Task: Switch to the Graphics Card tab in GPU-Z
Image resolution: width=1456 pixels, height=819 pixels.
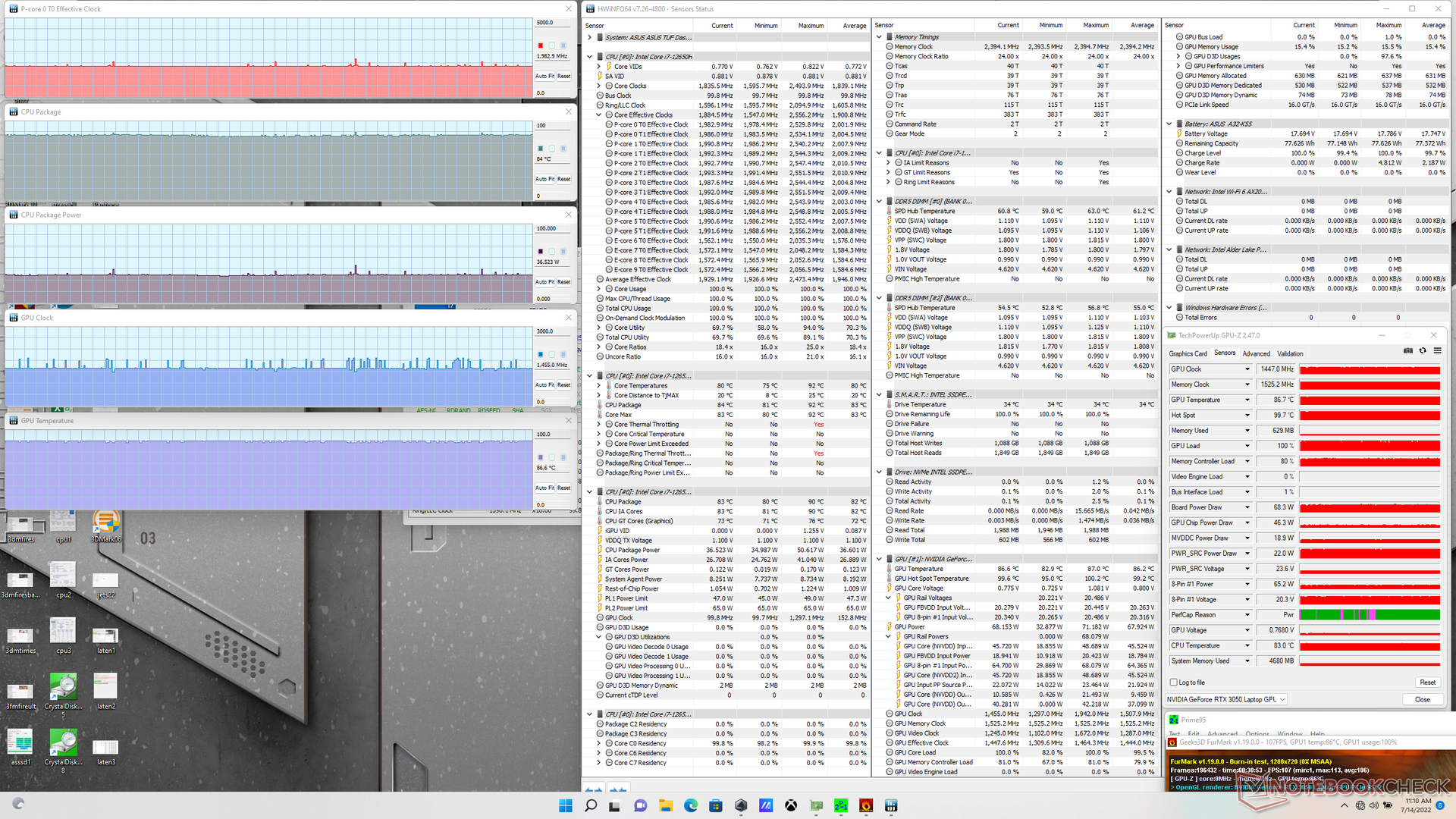Action: point(1188,354)
